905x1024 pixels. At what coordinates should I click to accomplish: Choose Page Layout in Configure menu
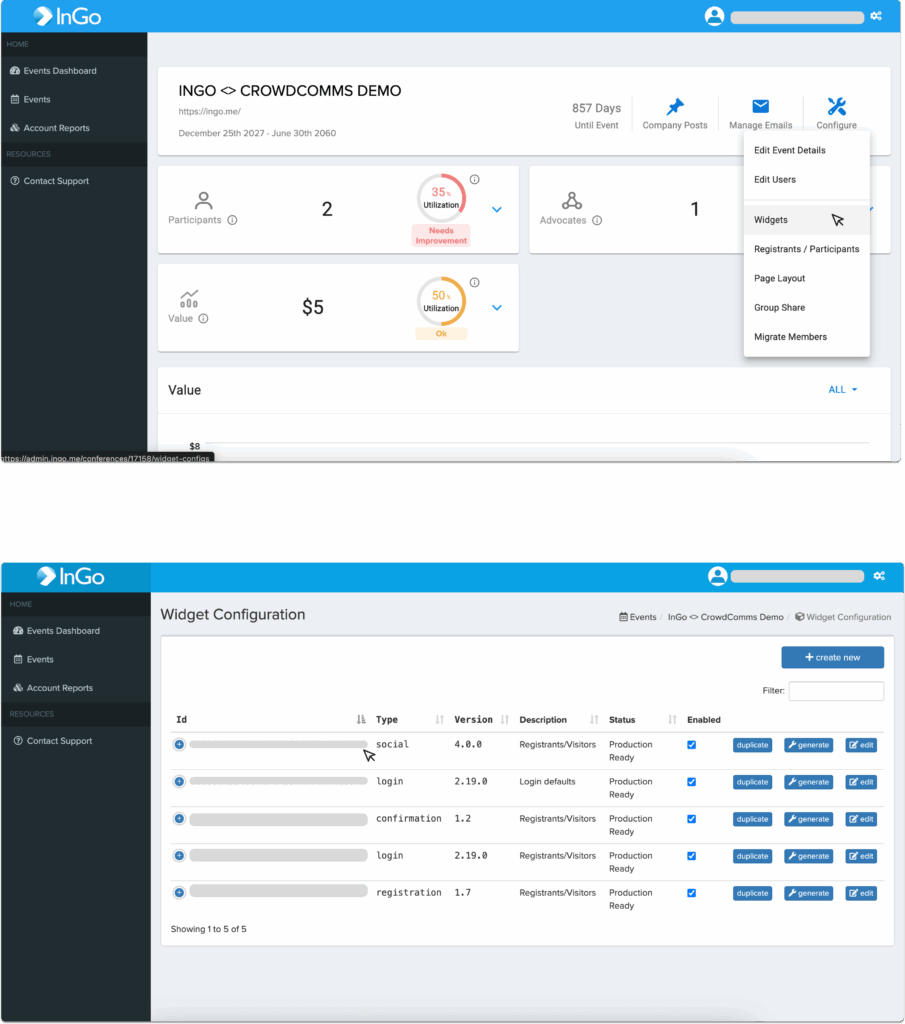point(779,278)
